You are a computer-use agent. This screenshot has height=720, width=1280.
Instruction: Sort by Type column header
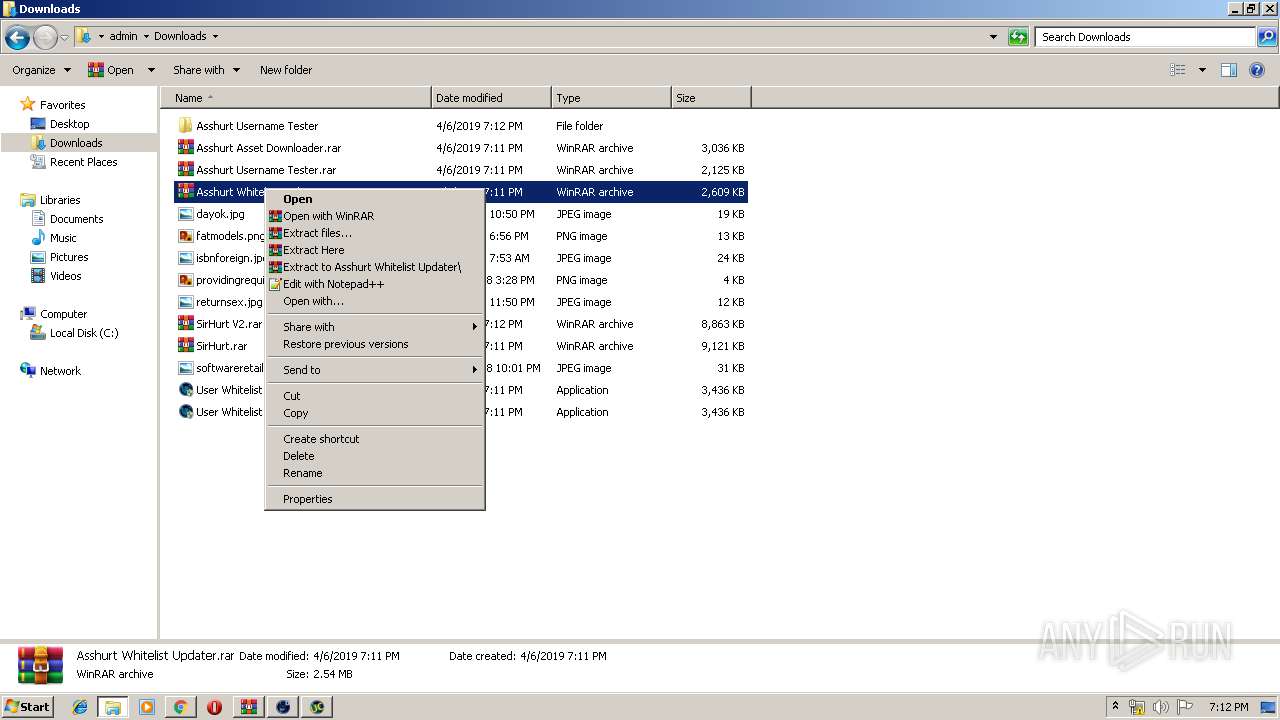[x=611, y=98]
